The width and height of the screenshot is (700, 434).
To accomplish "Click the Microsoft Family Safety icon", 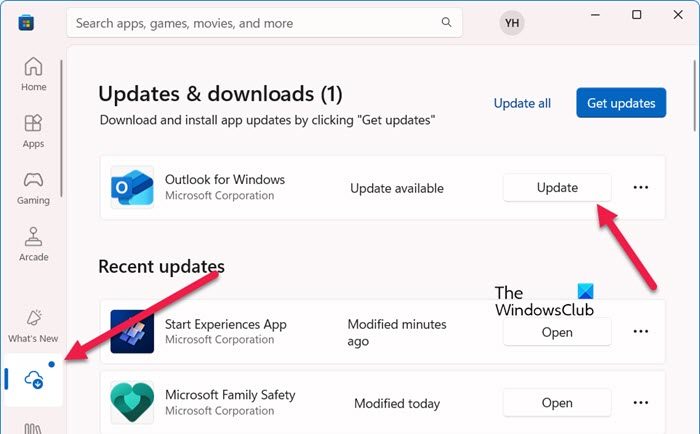I will click(132, 402).
